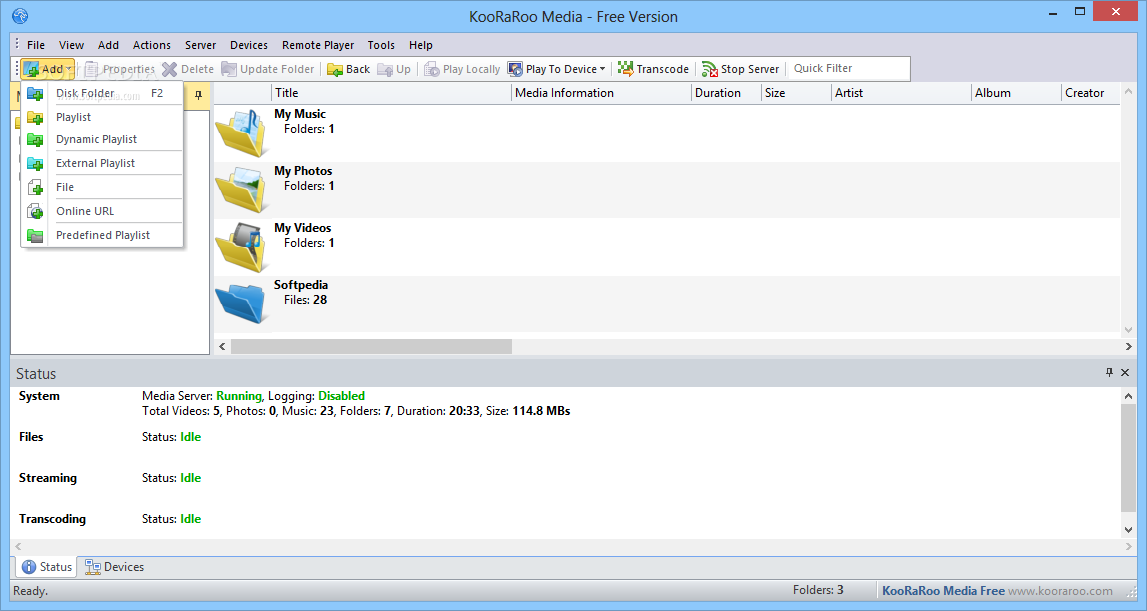
Task: Click the Update Folder toolbar button
Action: 268,69
